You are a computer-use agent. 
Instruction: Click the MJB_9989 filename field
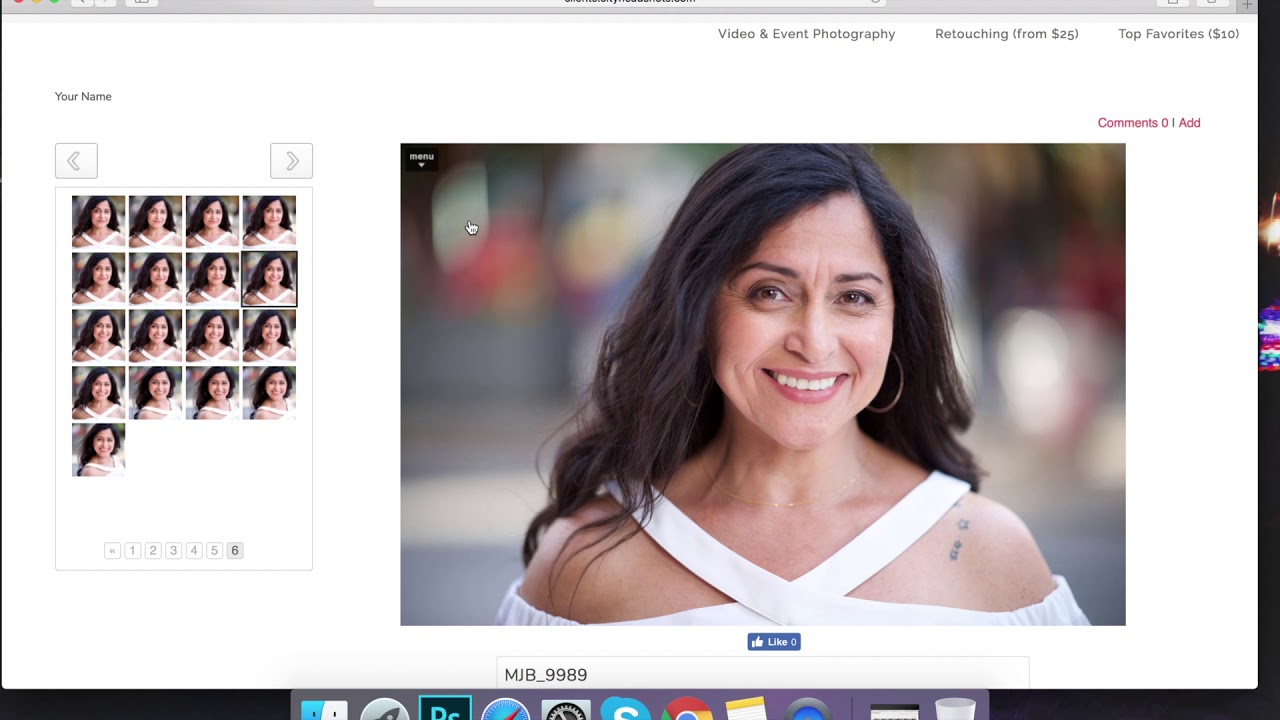tap(762, 674)
